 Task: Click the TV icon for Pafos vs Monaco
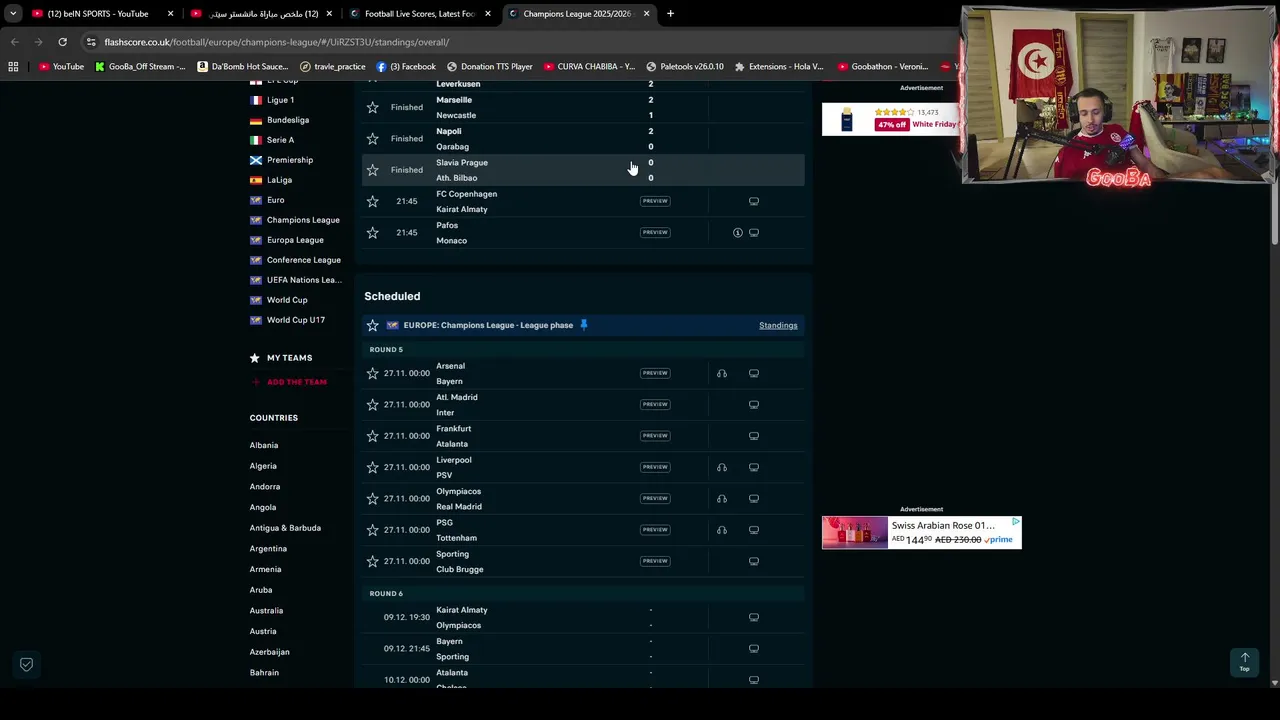pos(754,232)
